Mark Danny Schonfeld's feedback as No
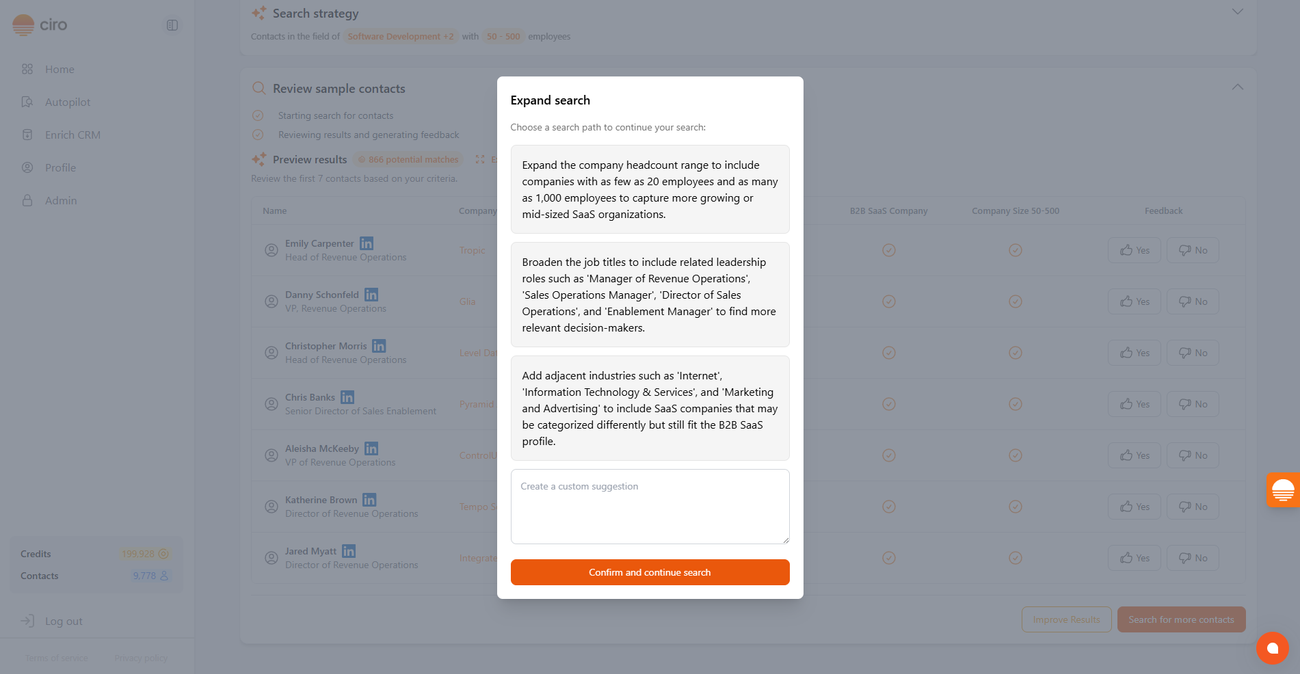The image size is (1300, 674). point(1192,301)
